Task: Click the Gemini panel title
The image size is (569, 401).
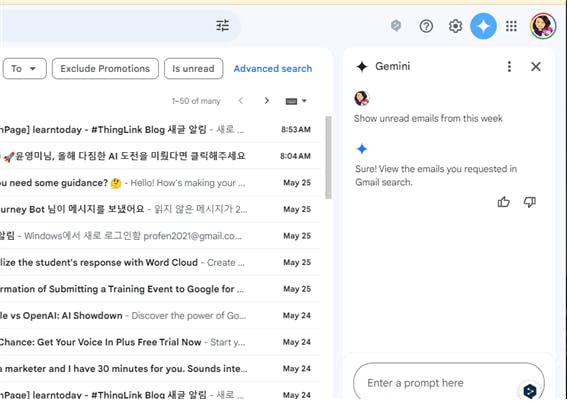Action: [x=392, y=66]
